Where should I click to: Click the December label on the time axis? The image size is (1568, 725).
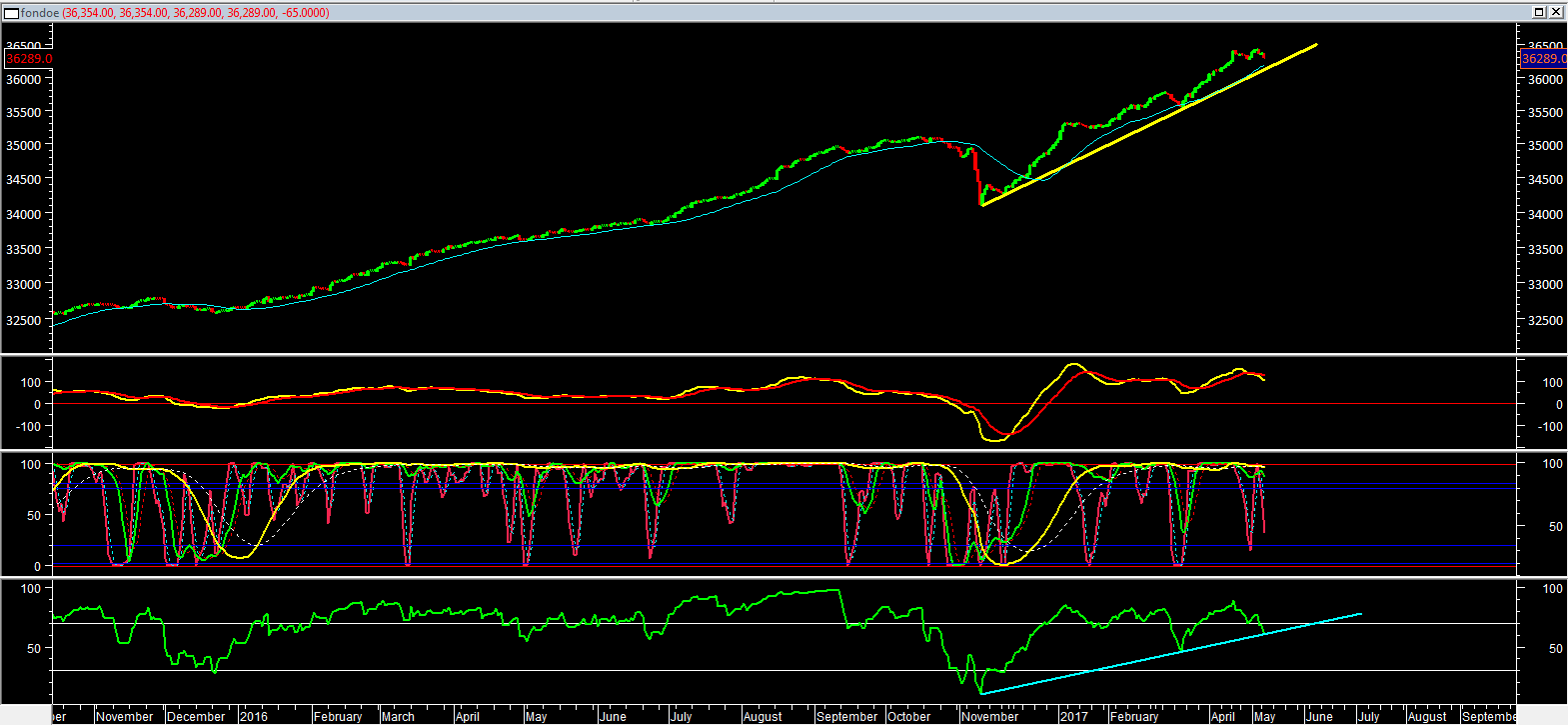tap(196, 716)
